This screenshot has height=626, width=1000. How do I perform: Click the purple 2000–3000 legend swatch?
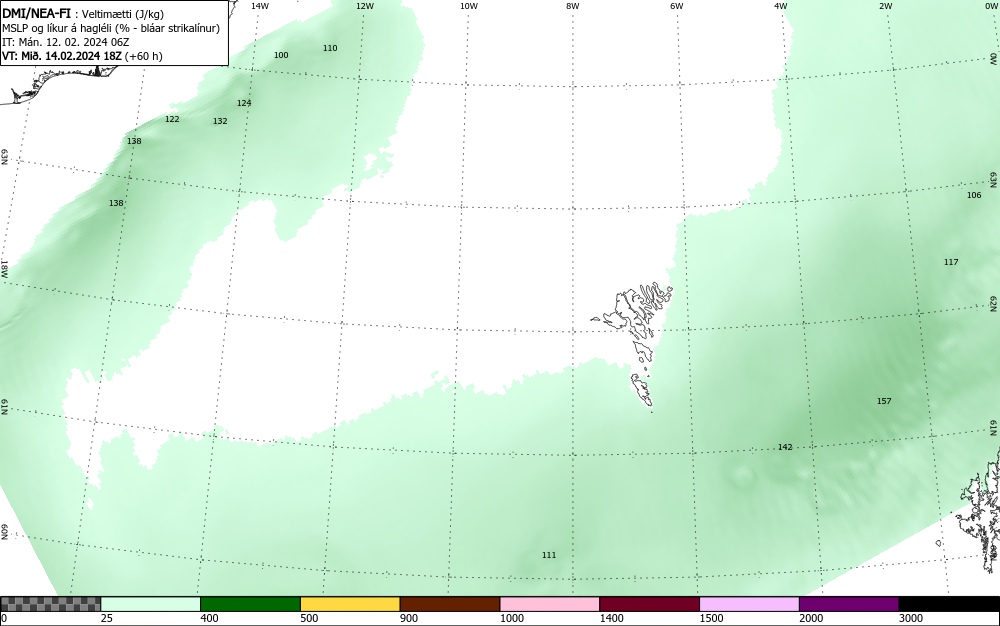pyautogui.click(x=849, y=604)
